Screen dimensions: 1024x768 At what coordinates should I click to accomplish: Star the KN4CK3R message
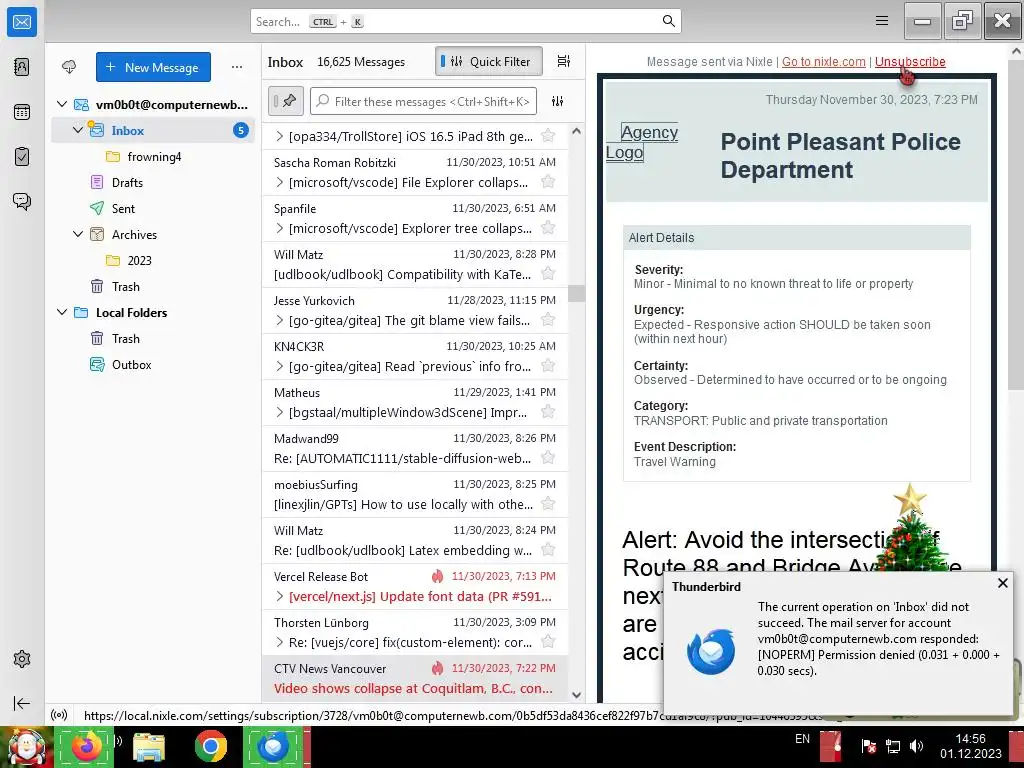pos(548,366)
